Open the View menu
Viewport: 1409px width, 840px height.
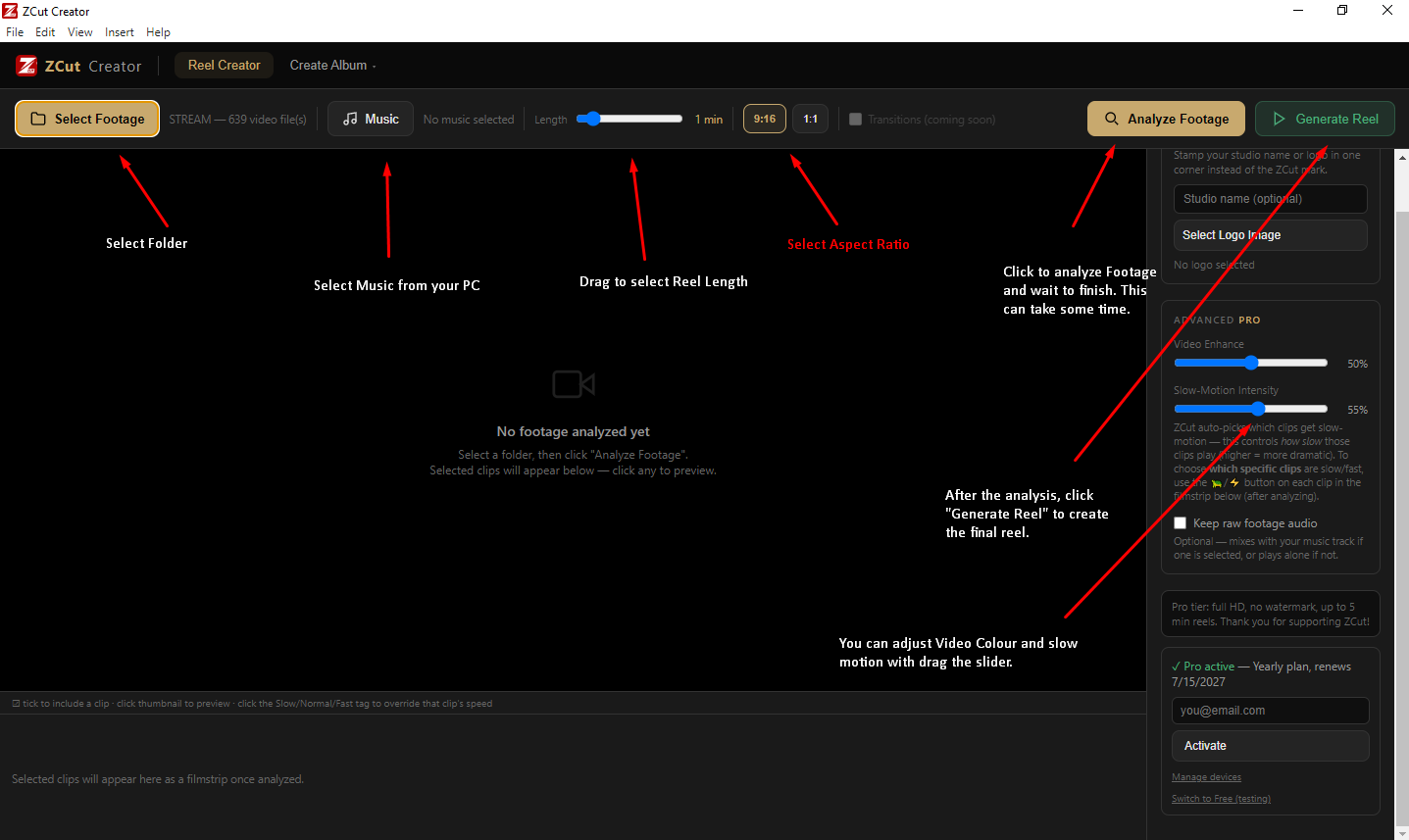click(80, 32)
